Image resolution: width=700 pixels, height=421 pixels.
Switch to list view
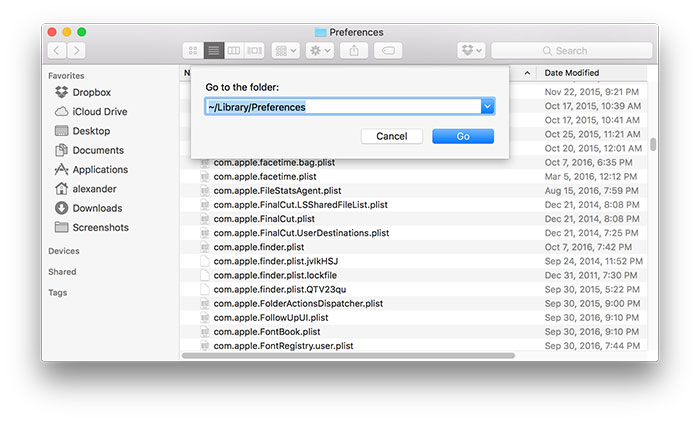(x=213, y=50)
